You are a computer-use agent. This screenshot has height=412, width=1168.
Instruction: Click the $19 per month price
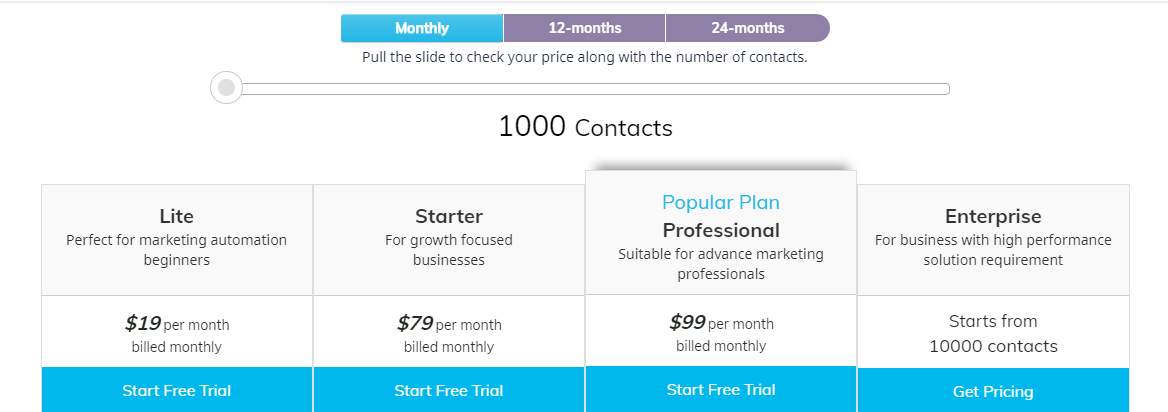click(177, 324)
